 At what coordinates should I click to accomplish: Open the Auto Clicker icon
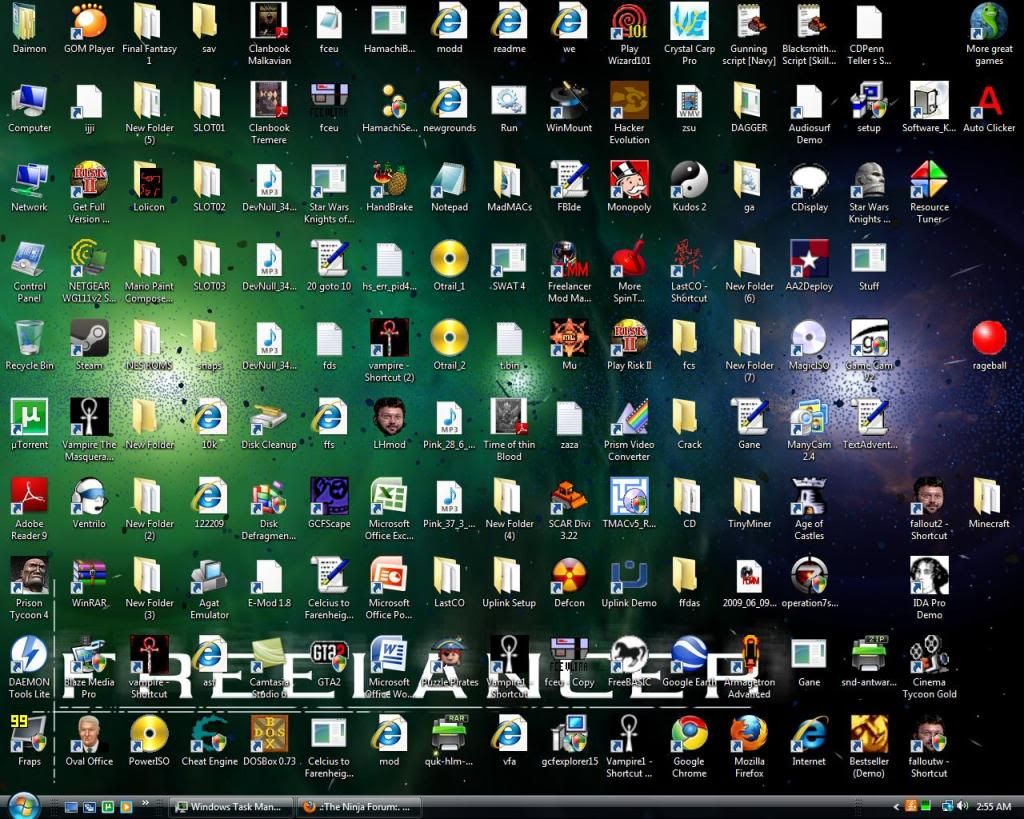(989, 101)
